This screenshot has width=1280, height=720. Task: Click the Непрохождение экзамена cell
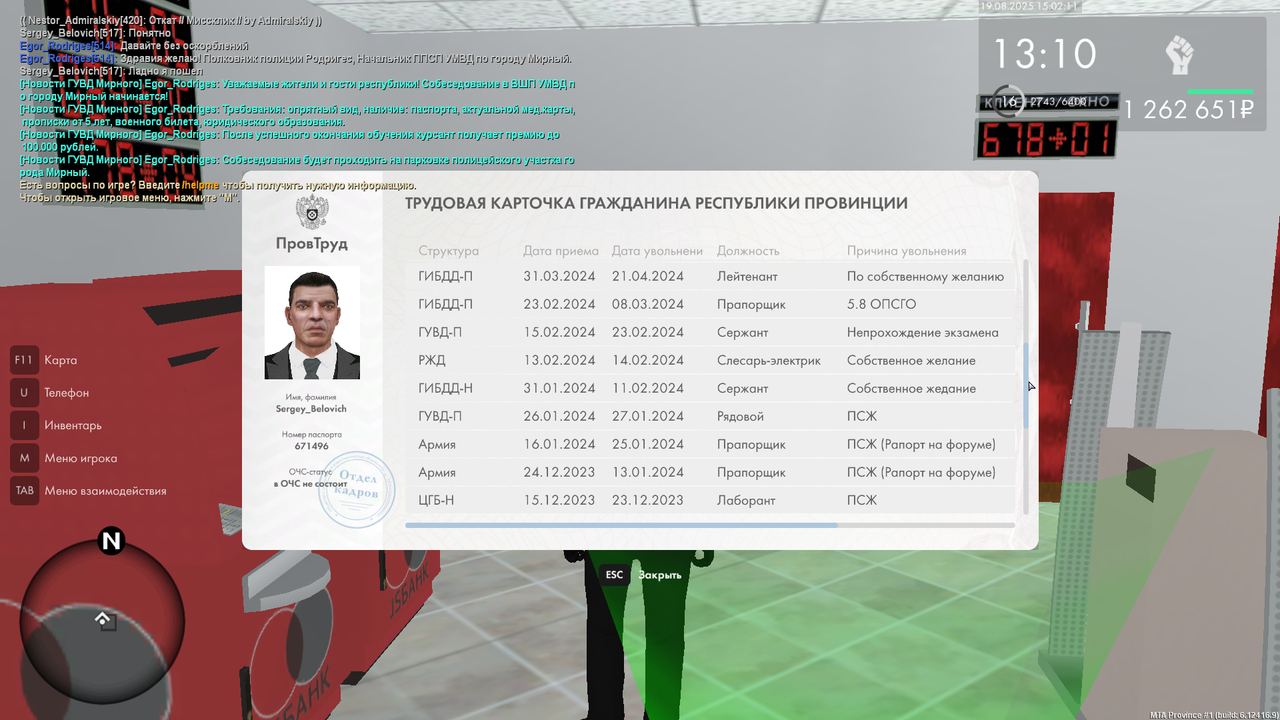coord(922,332)
